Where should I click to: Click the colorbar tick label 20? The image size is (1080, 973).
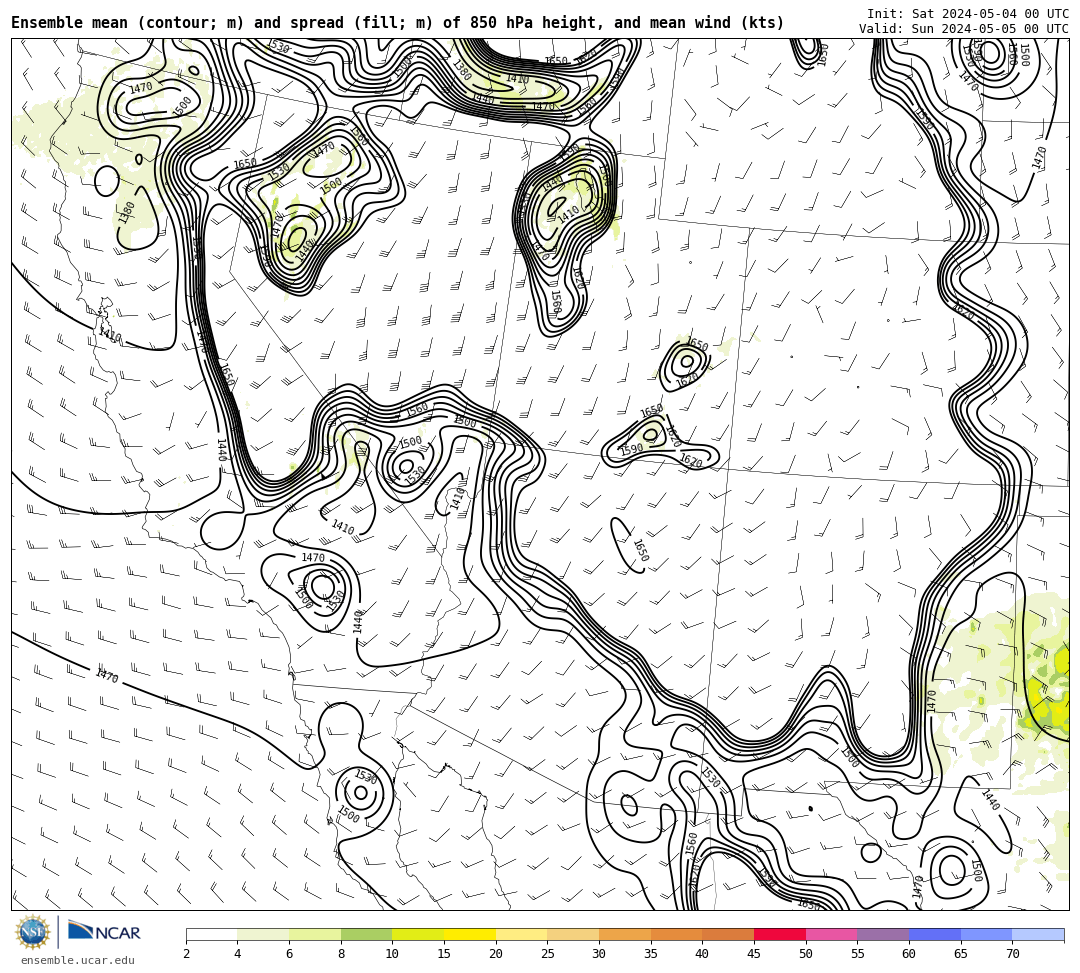click(495, 954)
